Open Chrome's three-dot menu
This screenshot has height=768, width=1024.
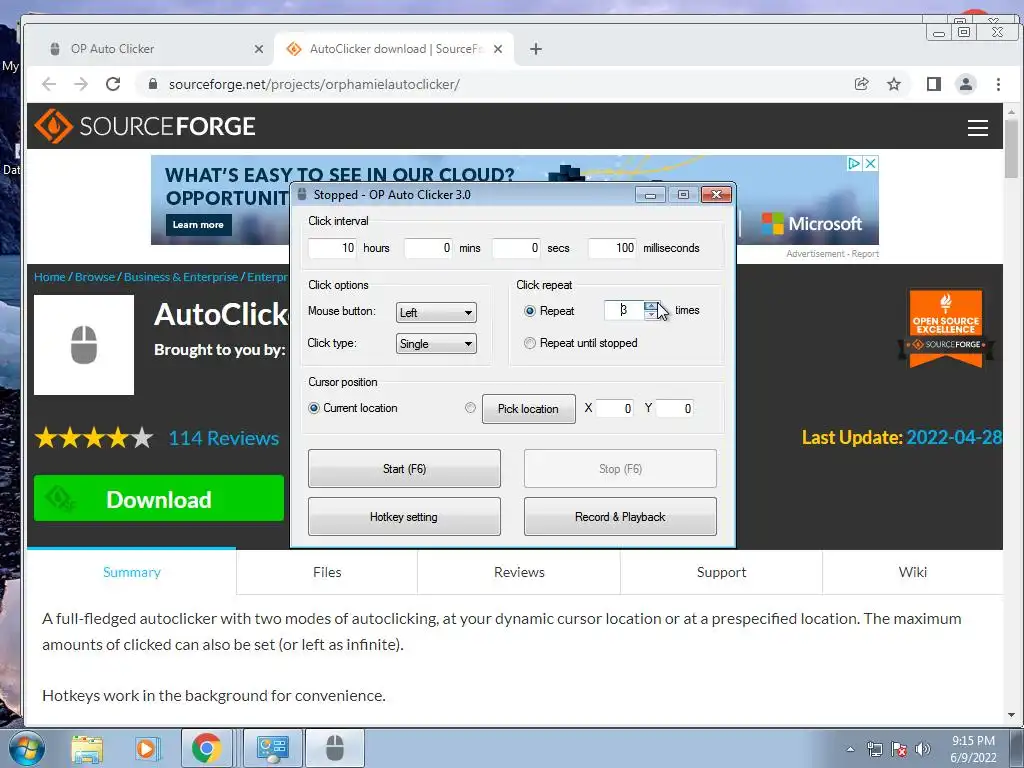point(998,84)
